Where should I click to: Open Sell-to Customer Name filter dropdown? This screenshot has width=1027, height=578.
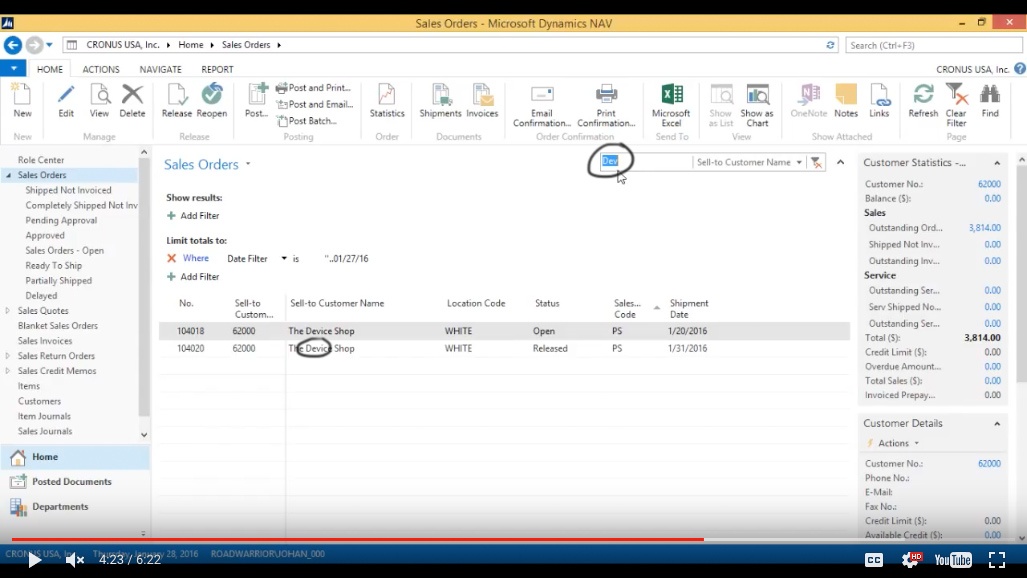(x=799, y=163)
